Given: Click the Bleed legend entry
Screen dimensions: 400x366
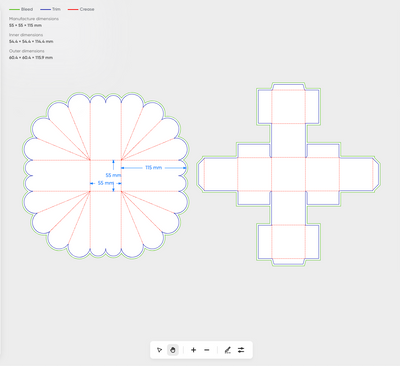Looking at the screenshot, I should [x=21, y=9].
